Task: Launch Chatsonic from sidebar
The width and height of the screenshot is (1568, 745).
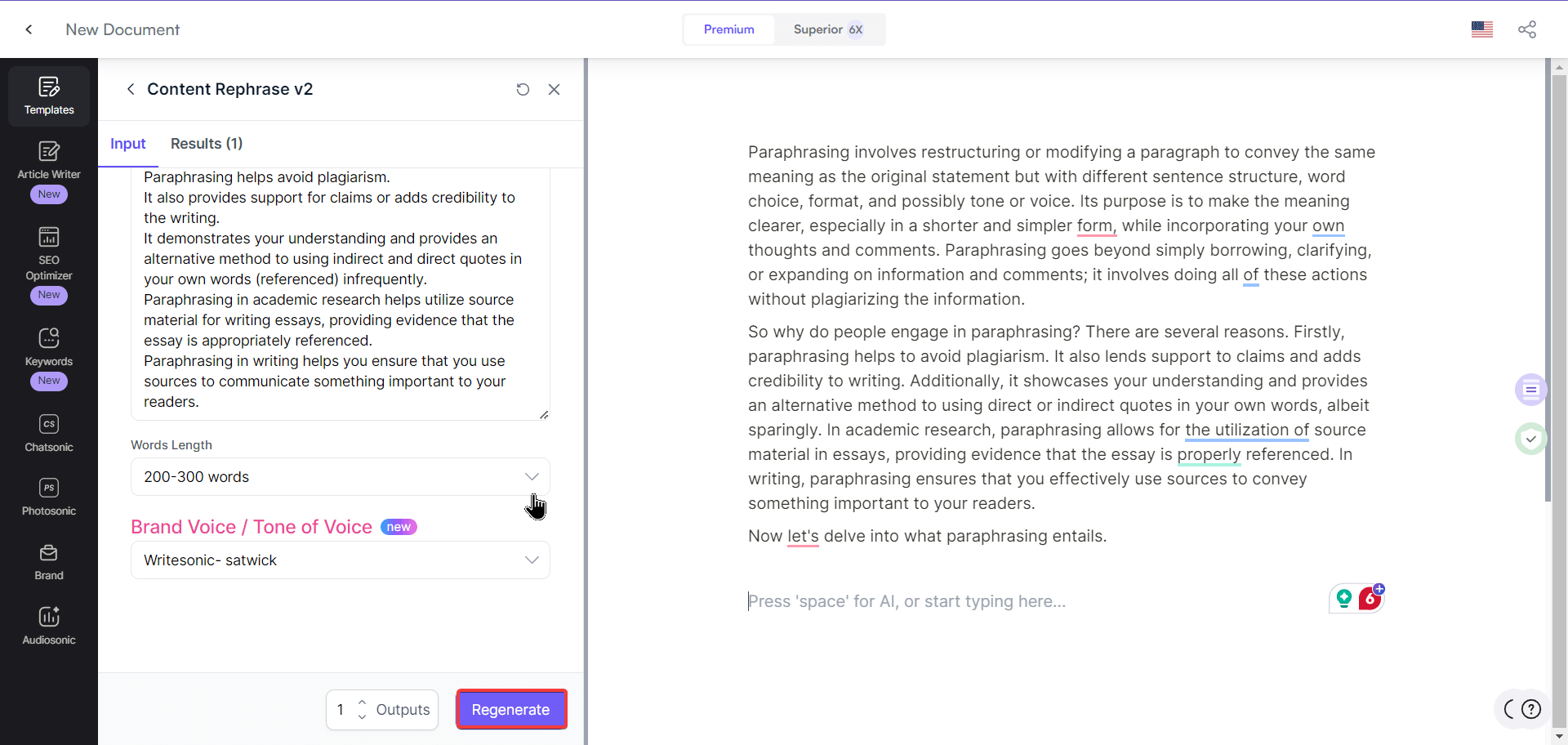Action: pos(49,433)
